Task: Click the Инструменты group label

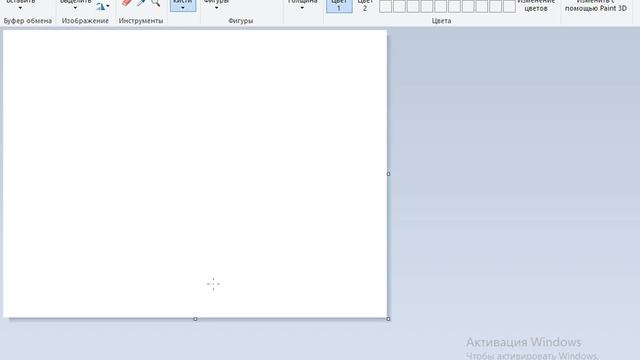Action: [x=141, y=21]
